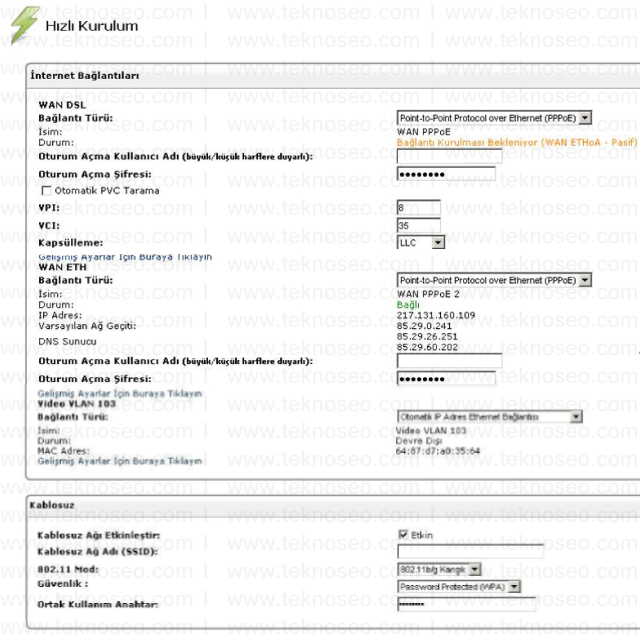Expand the Kapsülleme LLC dropdown

(x=421, y=243)
